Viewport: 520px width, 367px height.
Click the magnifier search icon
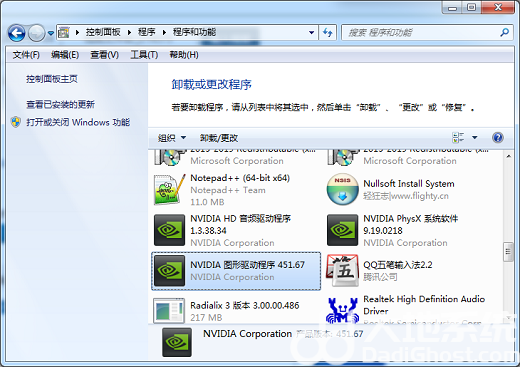tap(505, 32)
